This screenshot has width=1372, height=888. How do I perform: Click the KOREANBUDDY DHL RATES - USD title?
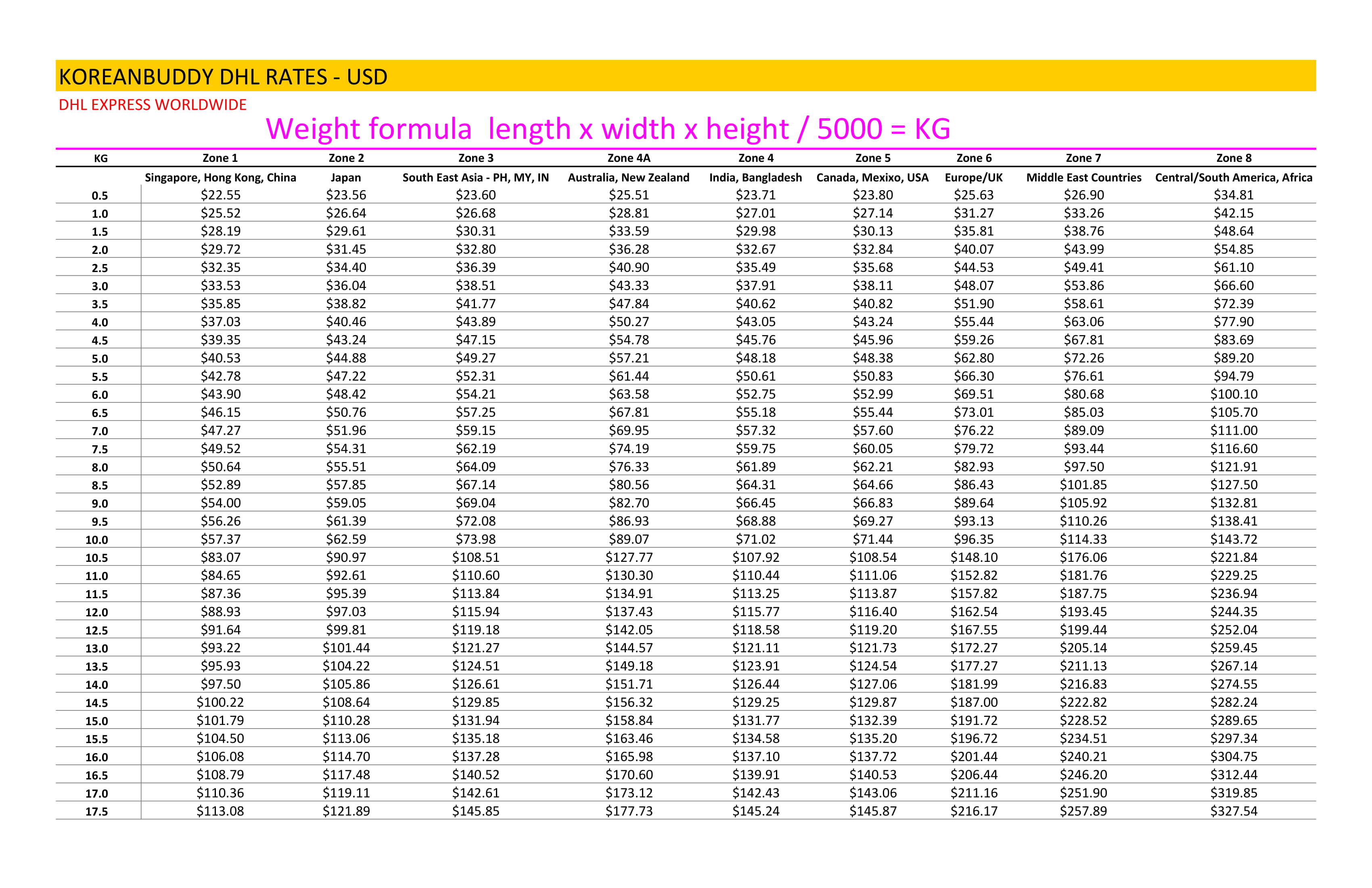click(223, 77)
